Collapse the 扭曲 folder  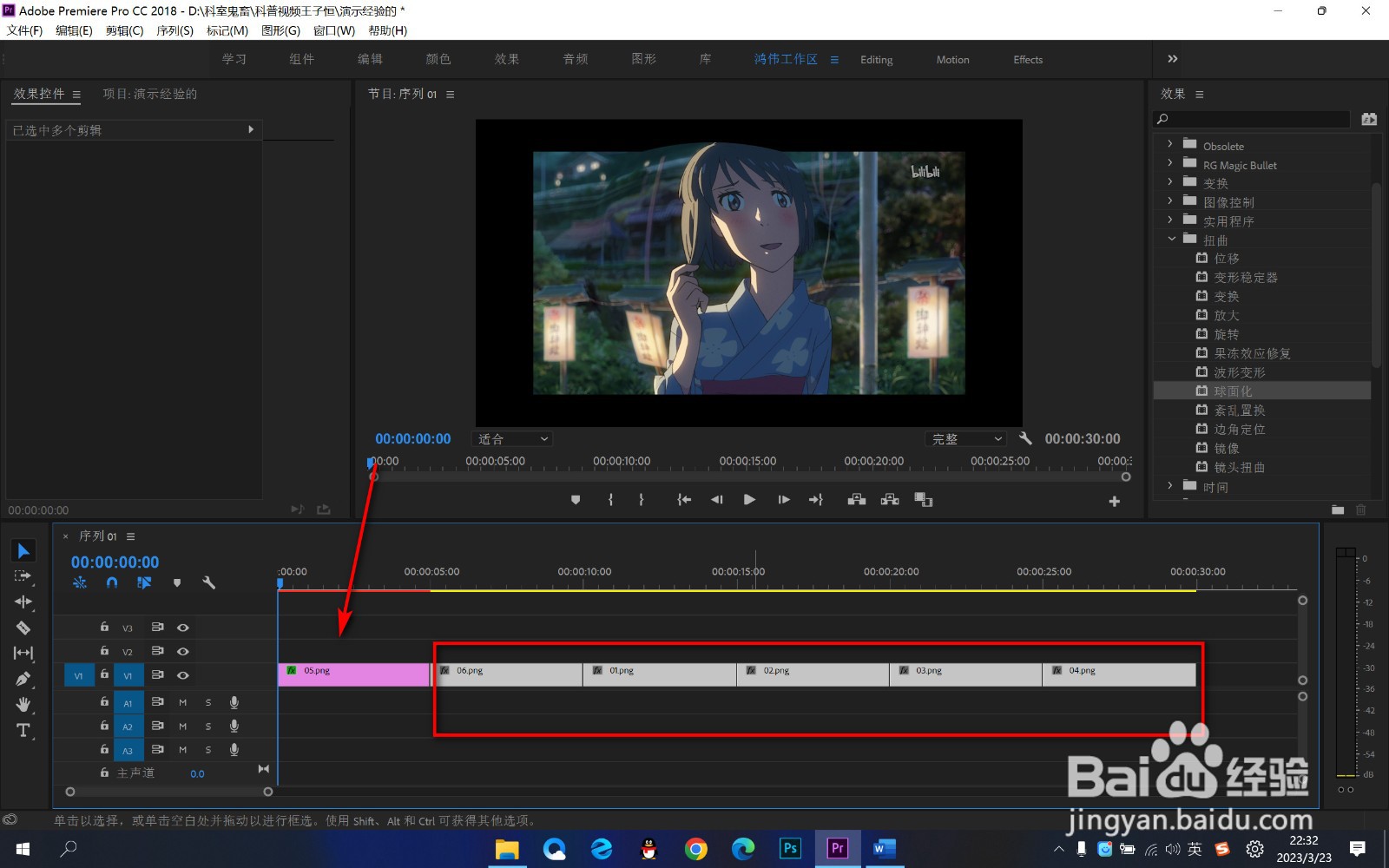[1171, 239]
